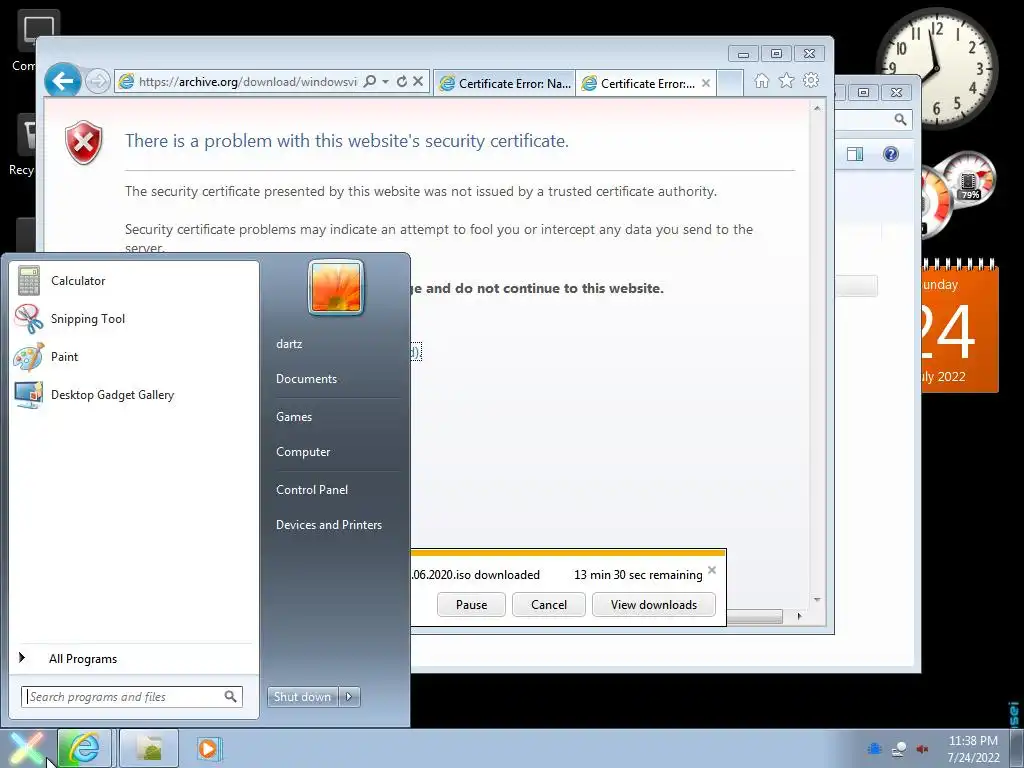Screen dimensions: 1024x768
Task: Click scroll up arrow in IE page
Action: [817, 108]
